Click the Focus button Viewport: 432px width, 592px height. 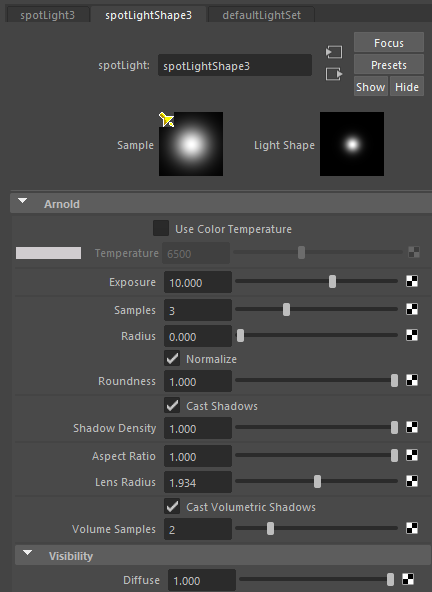coord(389,43)
